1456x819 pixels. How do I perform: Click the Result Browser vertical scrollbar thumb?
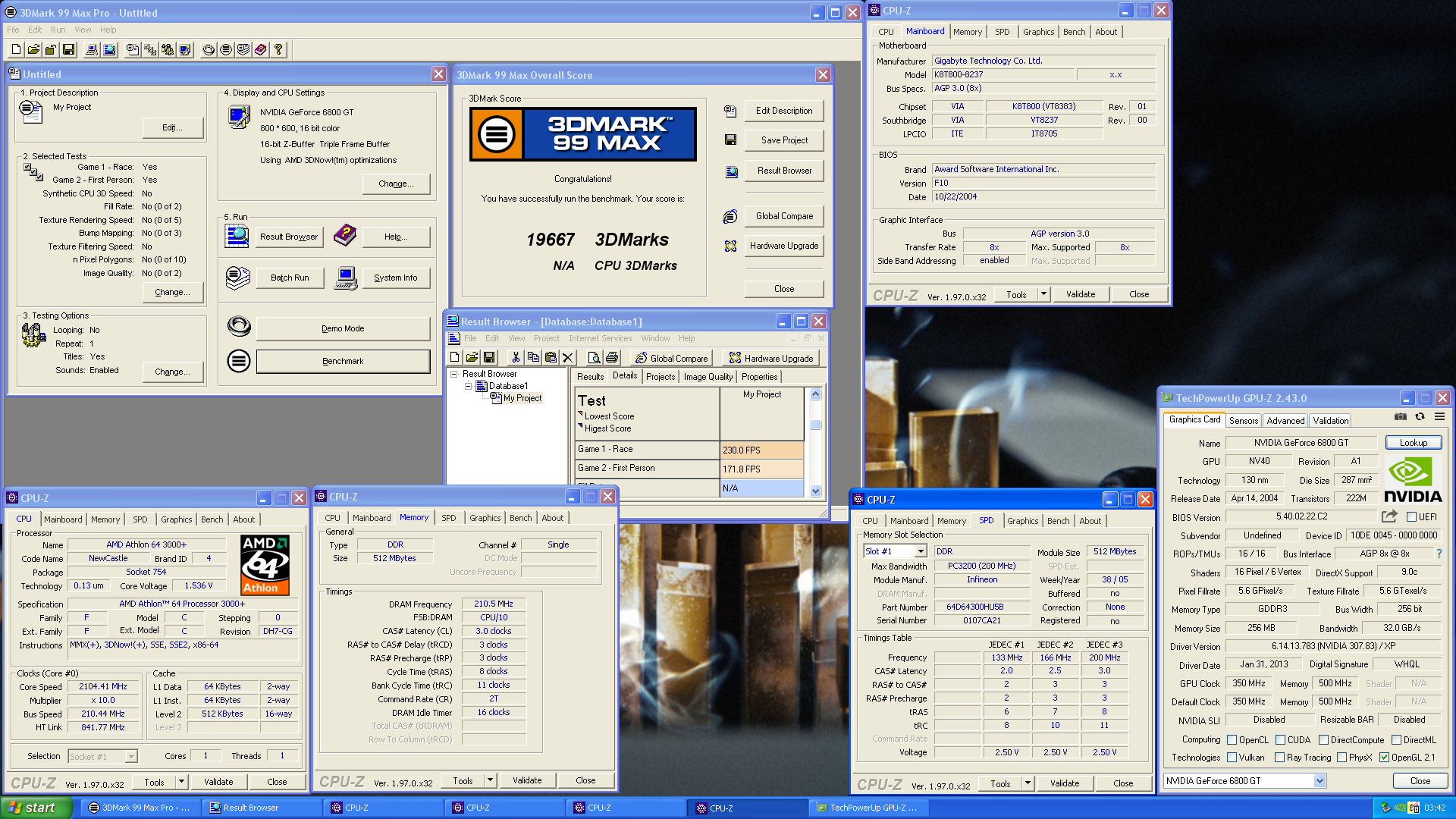(816, 425)
